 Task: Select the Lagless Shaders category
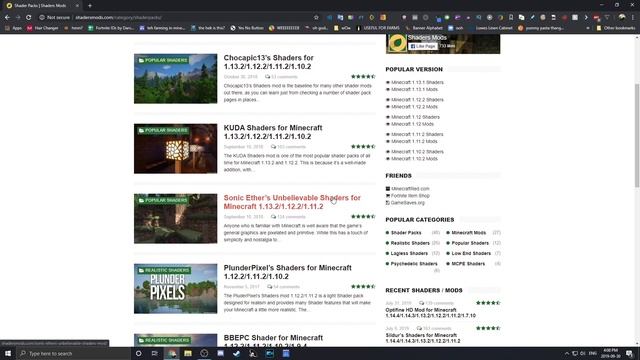pos(409,253)
